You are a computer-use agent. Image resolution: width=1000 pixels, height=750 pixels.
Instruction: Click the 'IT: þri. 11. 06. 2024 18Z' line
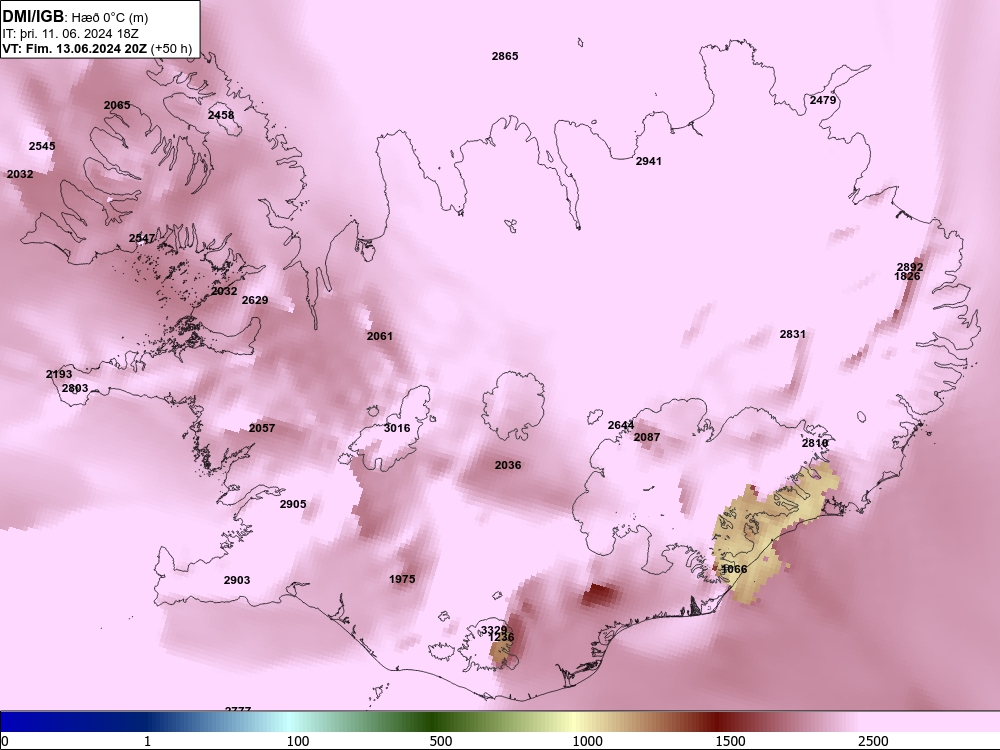[70, 33]
